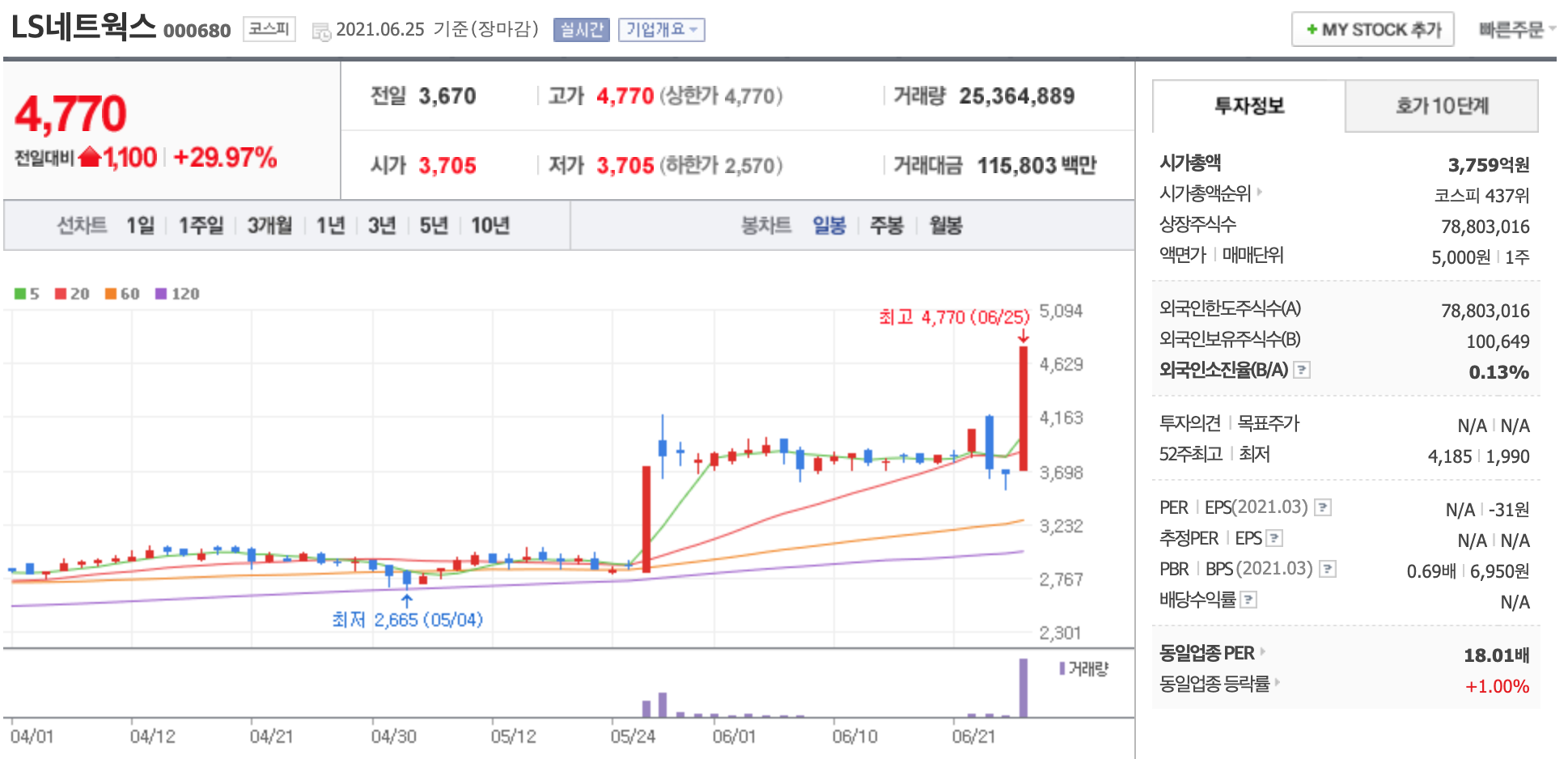Select the 월봉 candlestick chart
Viewport: 1568px width, 759px height.
tap(946, 225)
